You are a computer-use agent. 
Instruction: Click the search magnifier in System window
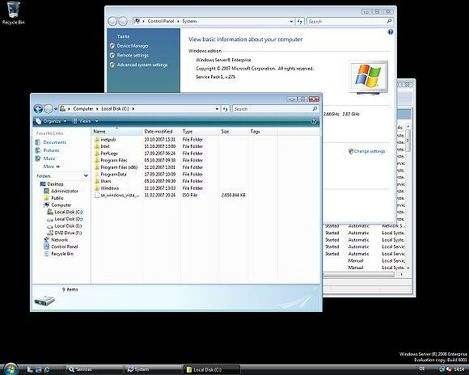pos(389,21)
